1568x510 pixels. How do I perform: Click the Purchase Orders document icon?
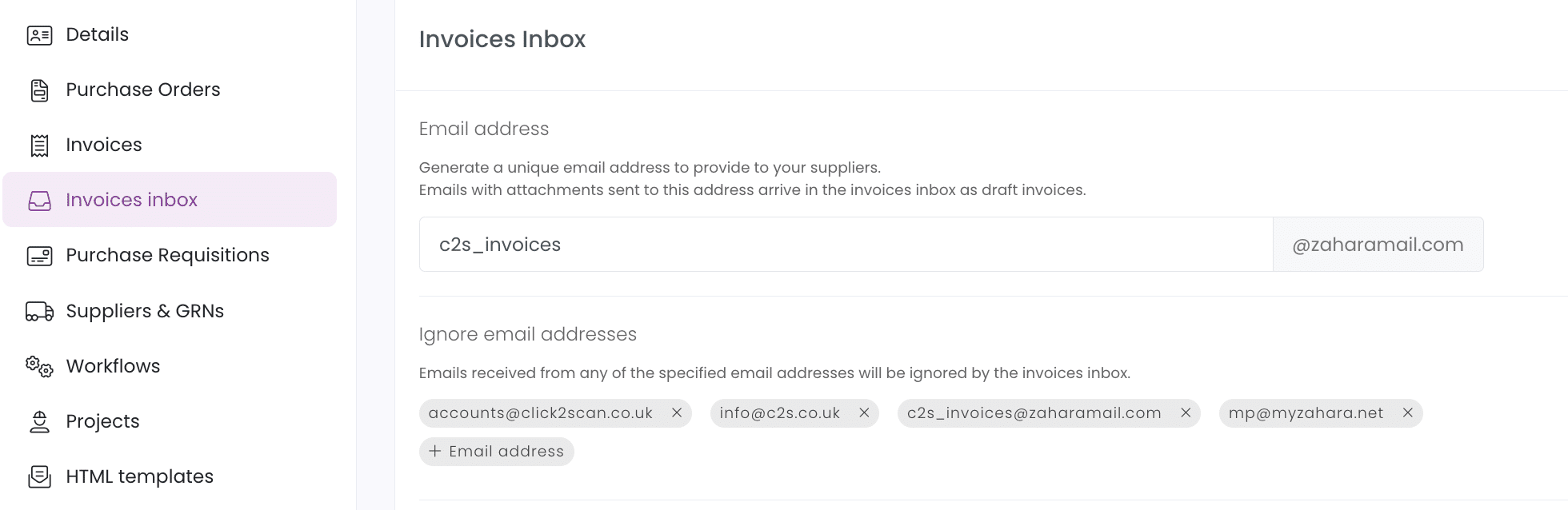tap(39, 90)
